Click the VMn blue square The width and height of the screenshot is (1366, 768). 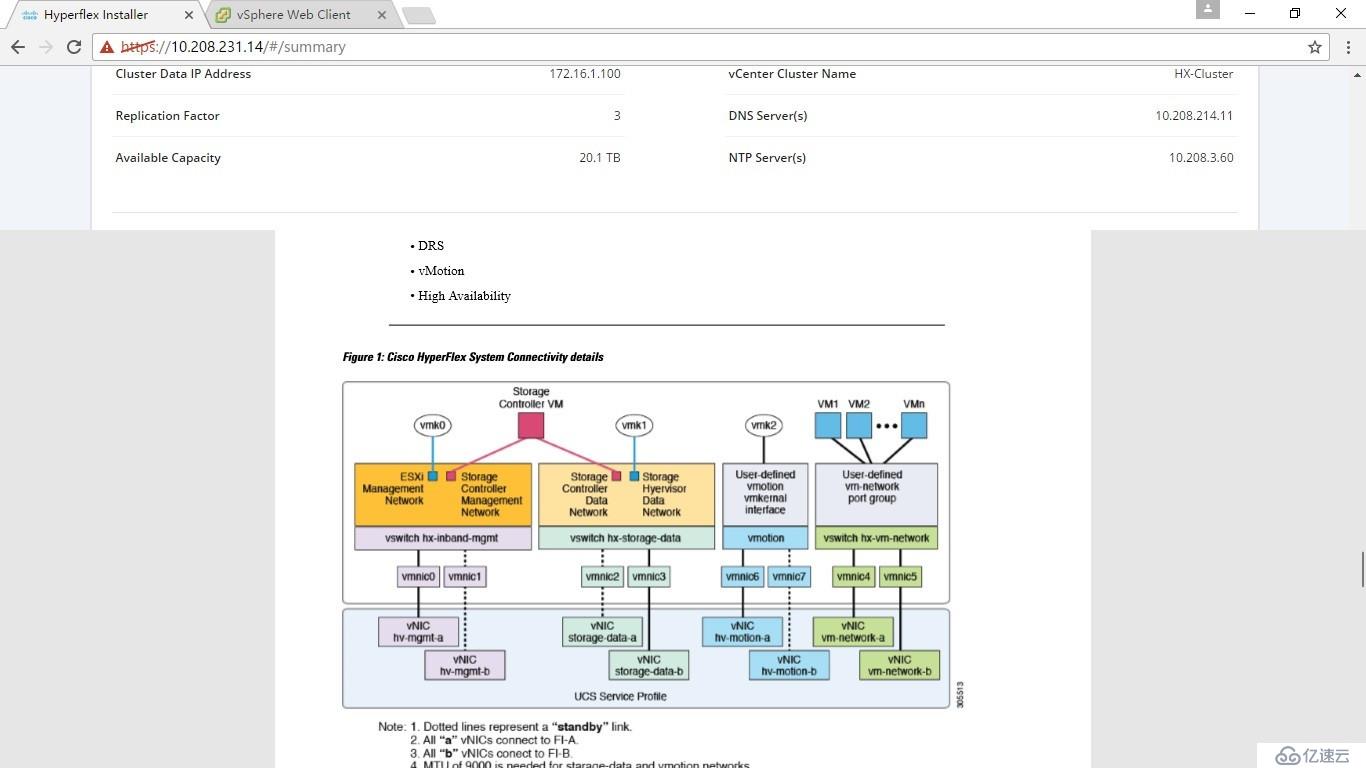point(914,425)
